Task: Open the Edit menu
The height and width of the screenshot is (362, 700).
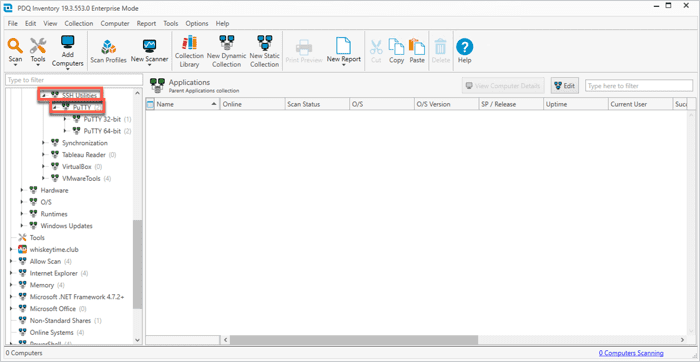Action: click(x=30, y=24)
